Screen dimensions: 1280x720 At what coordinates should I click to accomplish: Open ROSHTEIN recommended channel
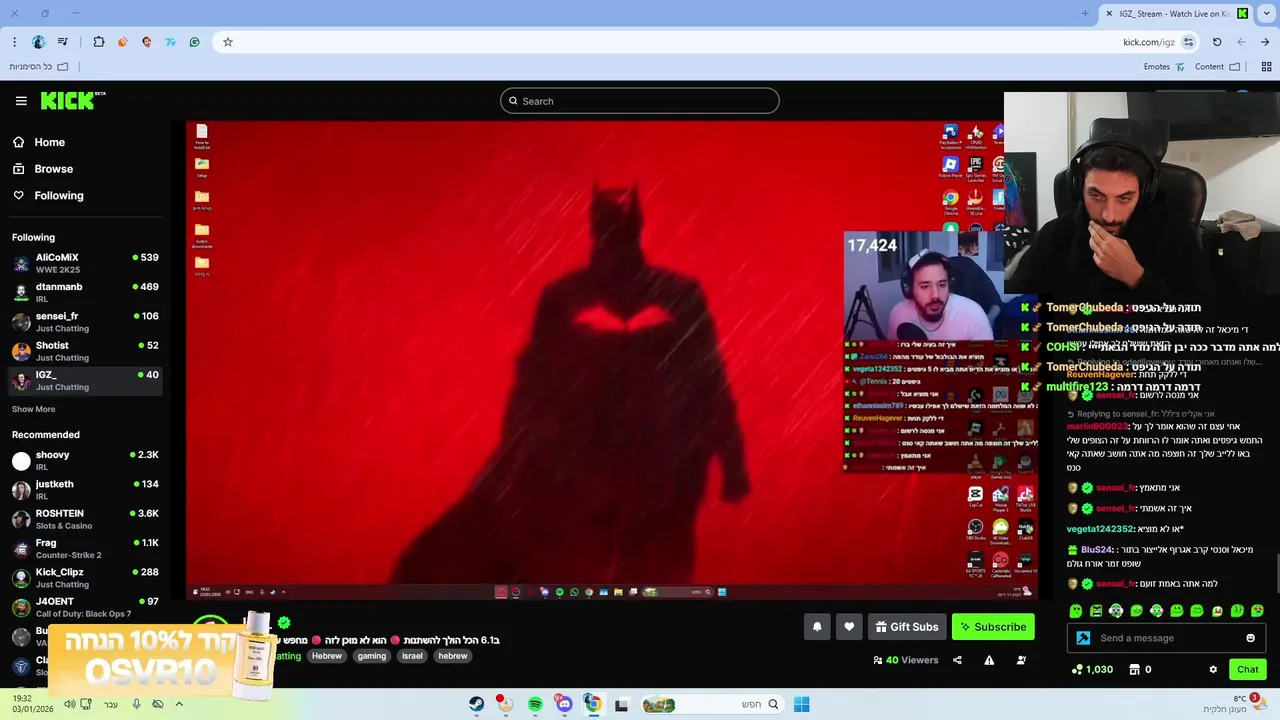pyautogui.click(x=85, y=519)
